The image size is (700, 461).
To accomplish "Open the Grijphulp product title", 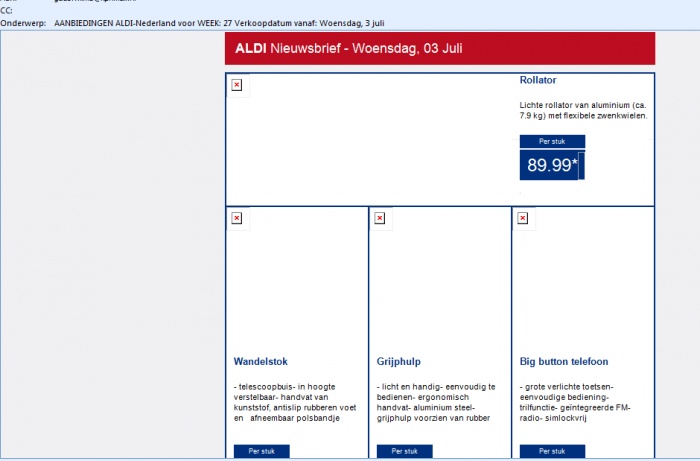I will coord(398,361).
